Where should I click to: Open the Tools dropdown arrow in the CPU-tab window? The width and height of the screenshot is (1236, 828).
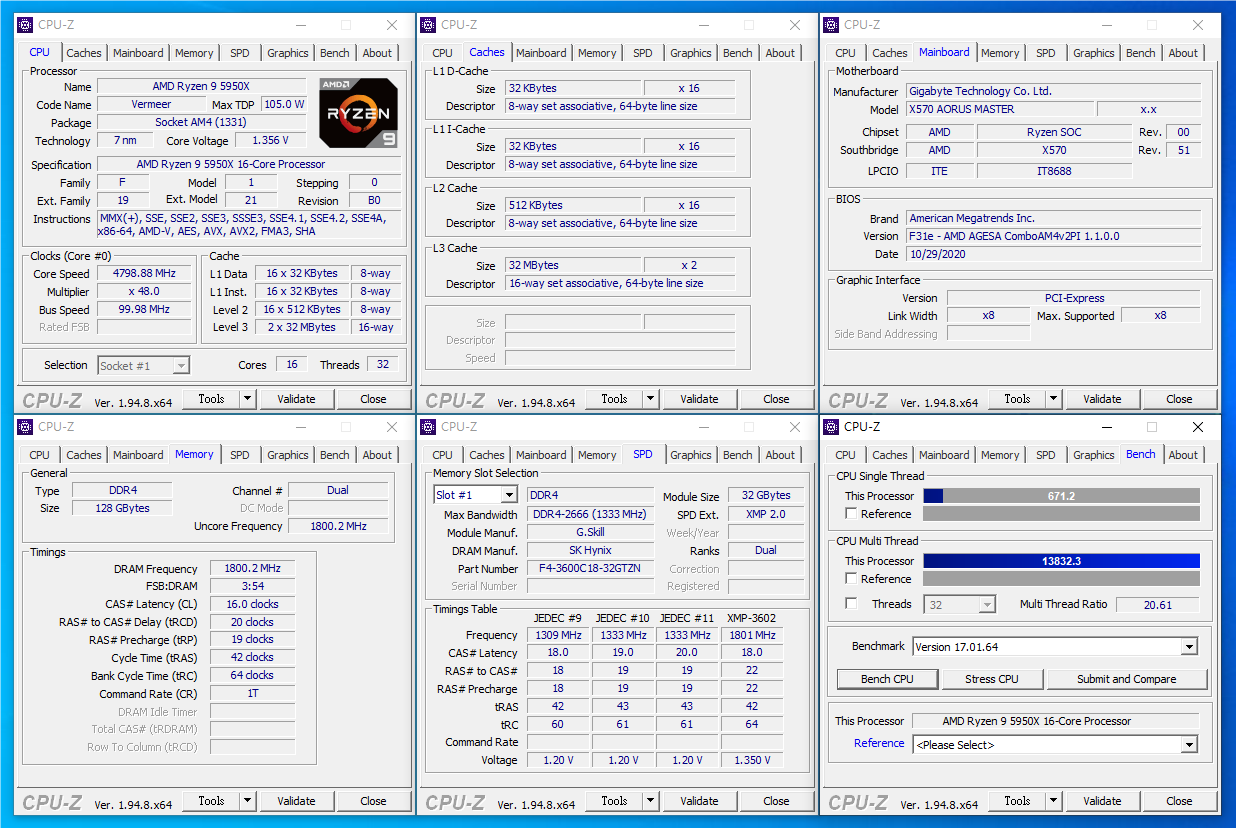(x=248, y=399)
